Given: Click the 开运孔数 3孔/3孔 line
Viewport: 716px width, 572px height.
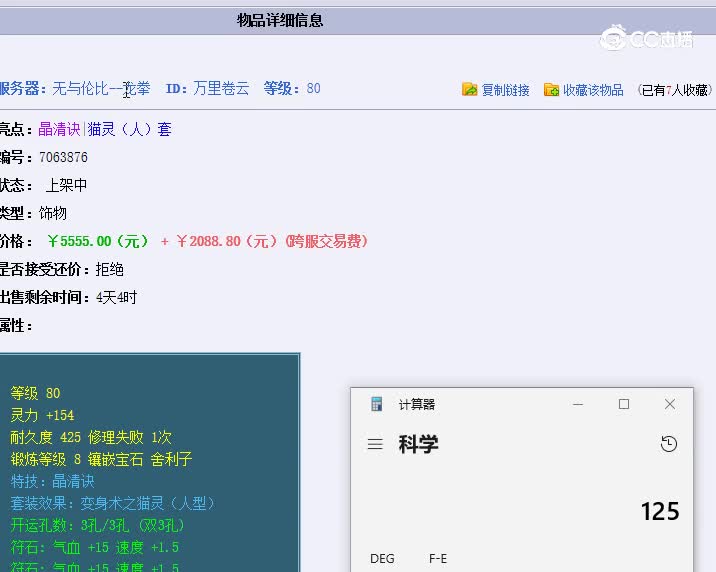Looking at the screenshot, I should coord(97,525).
